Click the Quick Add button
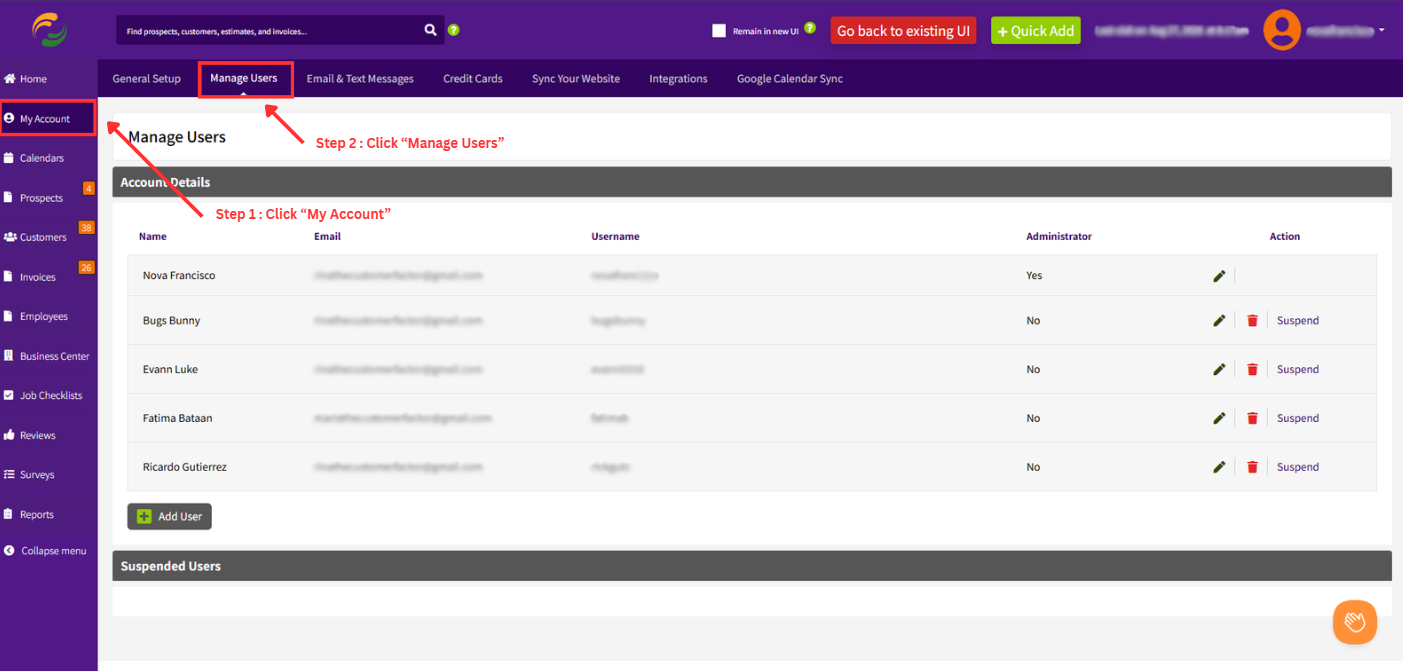 tap(1036, 31)
